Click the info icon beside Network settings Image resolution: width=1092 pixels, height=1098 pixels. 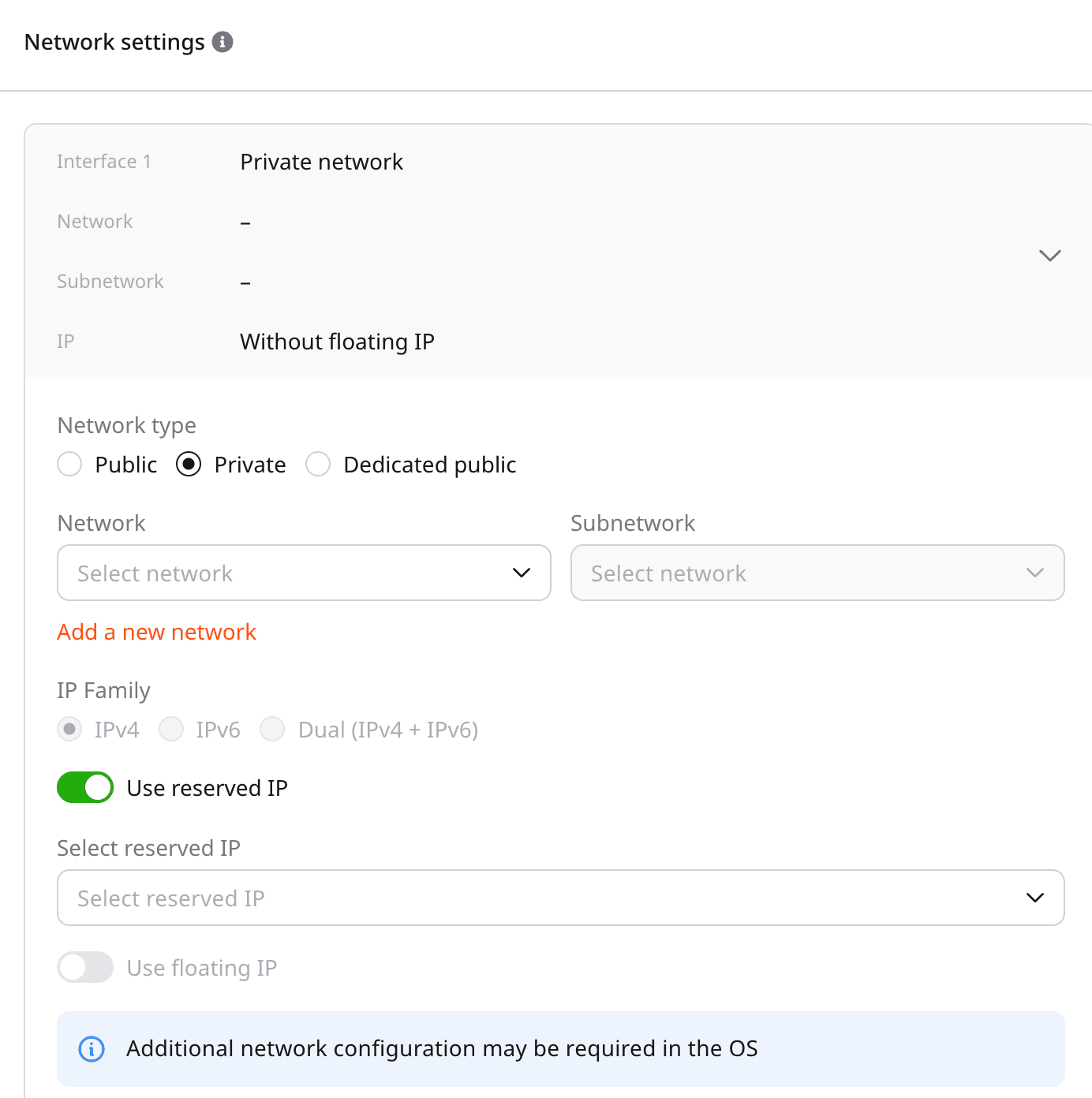click(x=223, y=42)
